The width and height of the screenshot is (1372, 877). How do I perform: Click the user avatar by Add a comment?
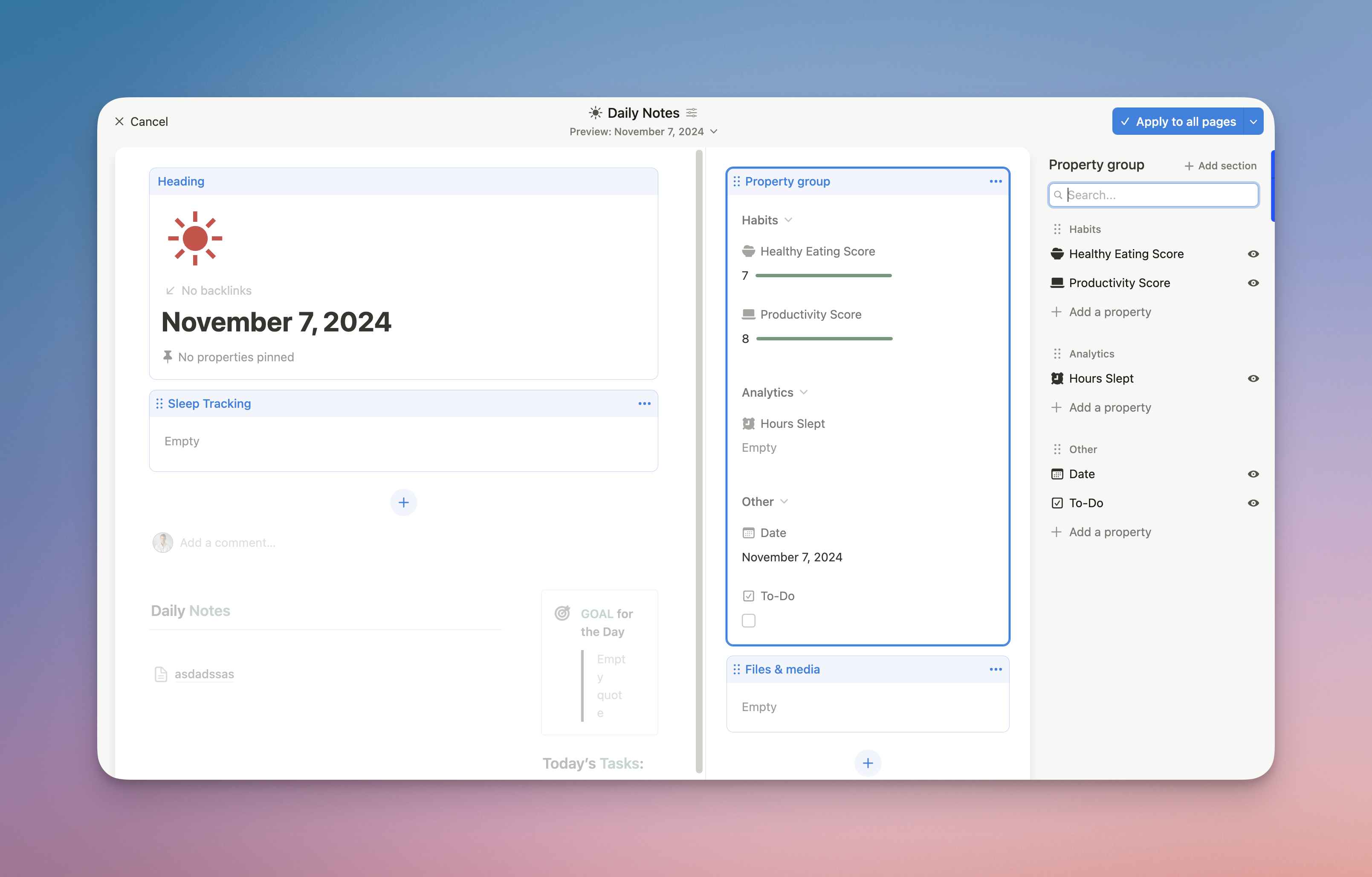coord(162,543)
